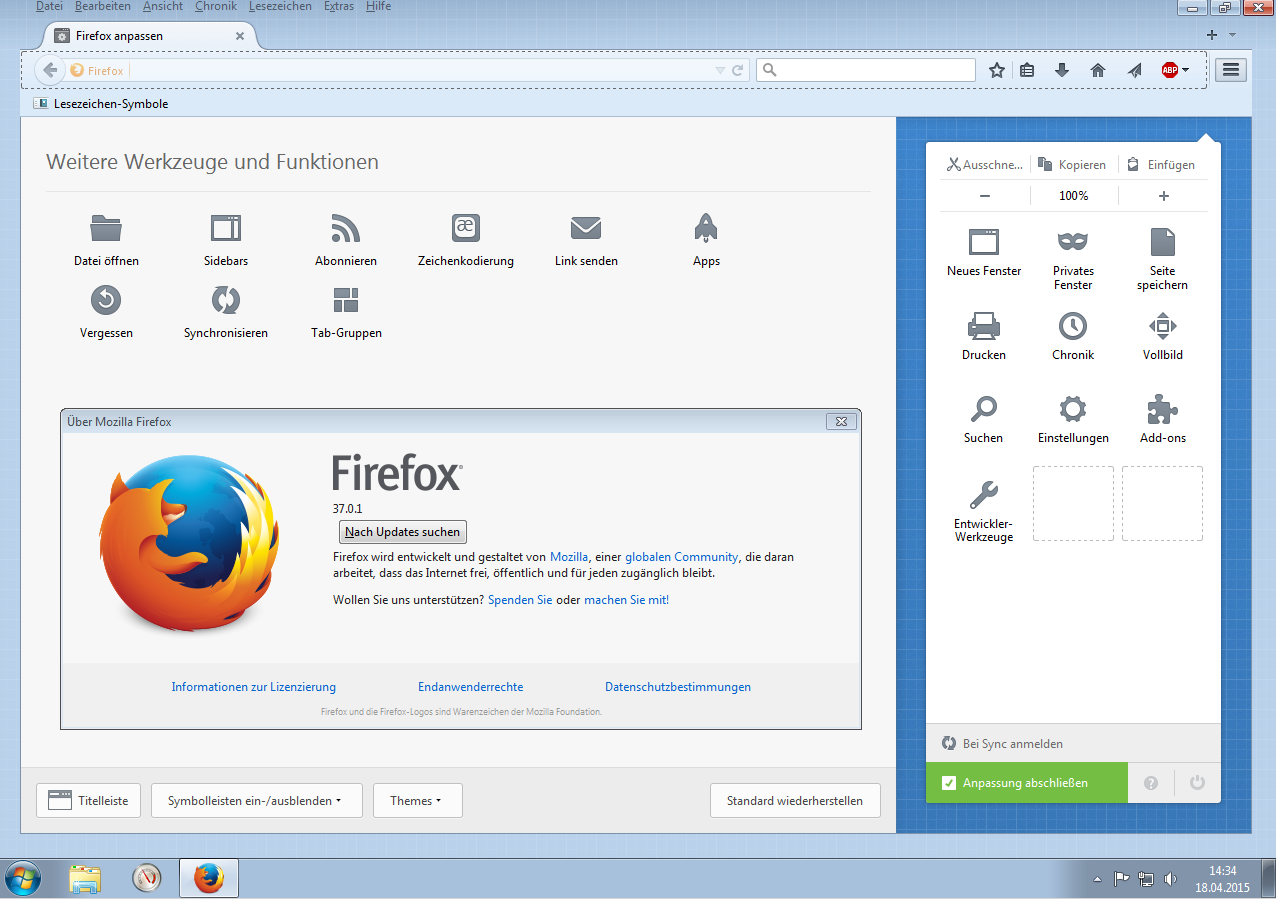Click the Spenden Sie link
1276x899 pixels.
[520, 600]
